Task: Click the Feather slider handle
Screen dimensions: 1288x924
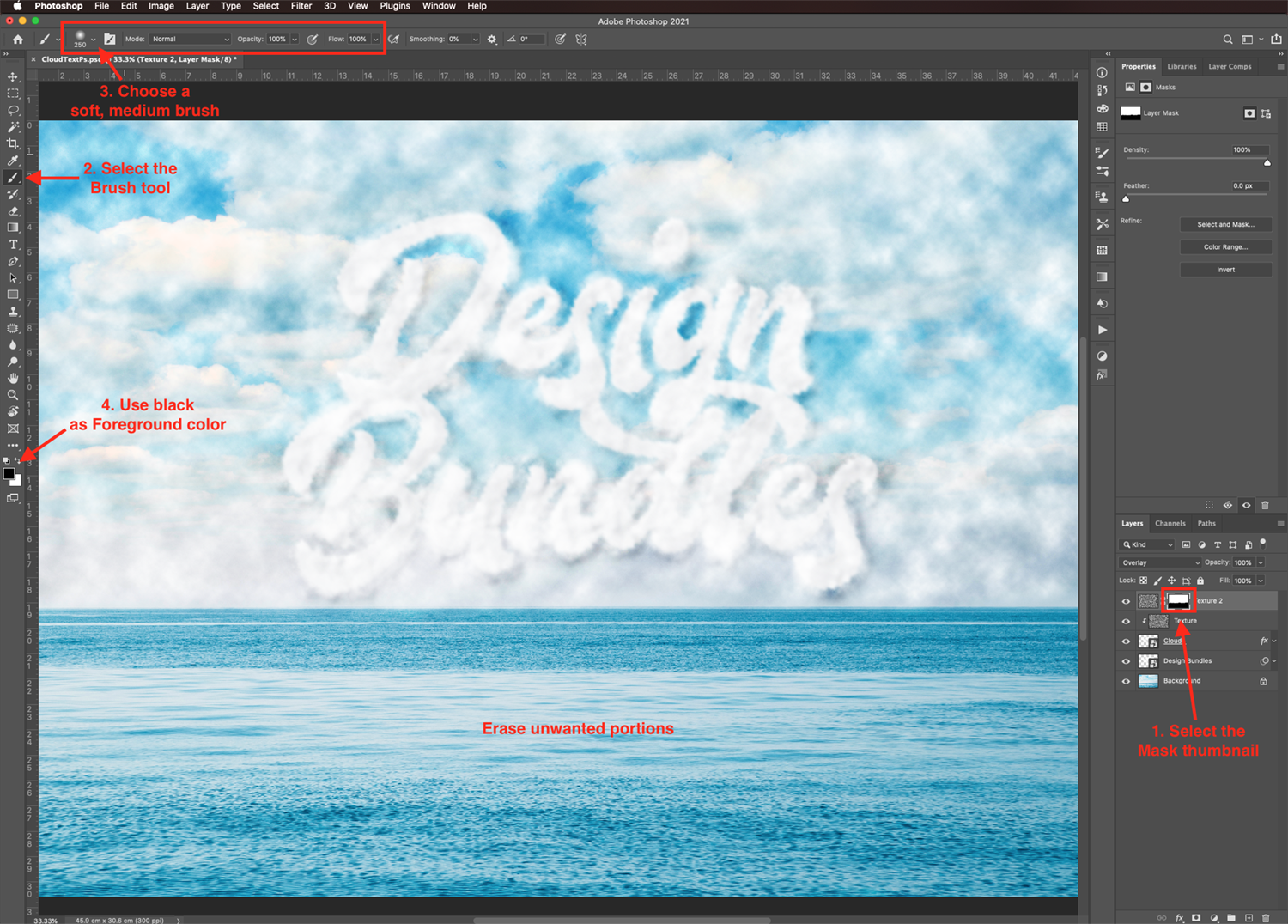Action: [x=1126, y=198]
